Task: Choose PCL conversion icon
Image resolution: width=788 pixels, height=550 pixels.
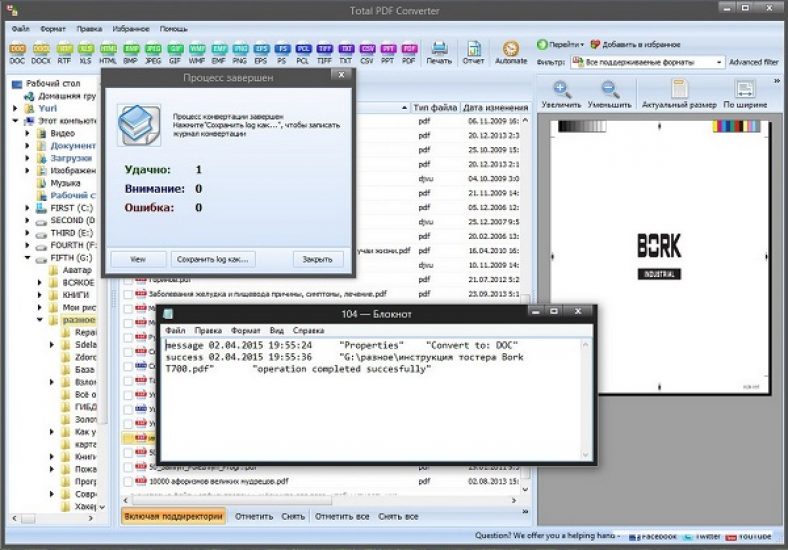Action: tap(303, 53)
